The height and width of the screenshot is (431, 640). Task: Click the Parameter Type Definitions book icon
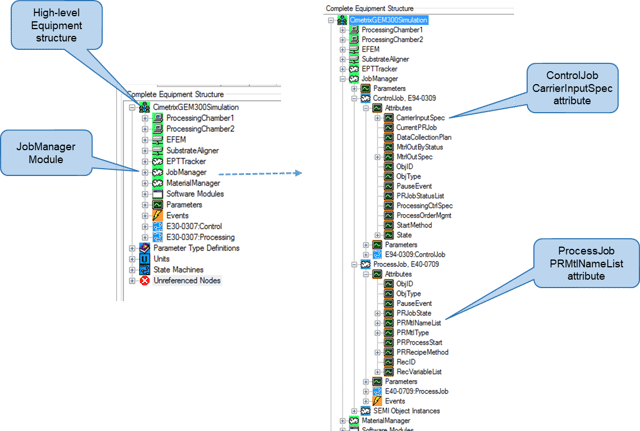point(144,248)
